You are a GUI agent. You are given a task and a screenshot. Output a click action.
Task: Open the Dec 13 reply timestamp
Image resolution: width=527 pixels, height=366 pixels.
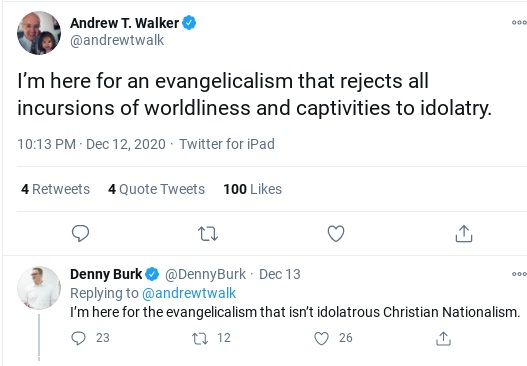[x=280, y=274]
